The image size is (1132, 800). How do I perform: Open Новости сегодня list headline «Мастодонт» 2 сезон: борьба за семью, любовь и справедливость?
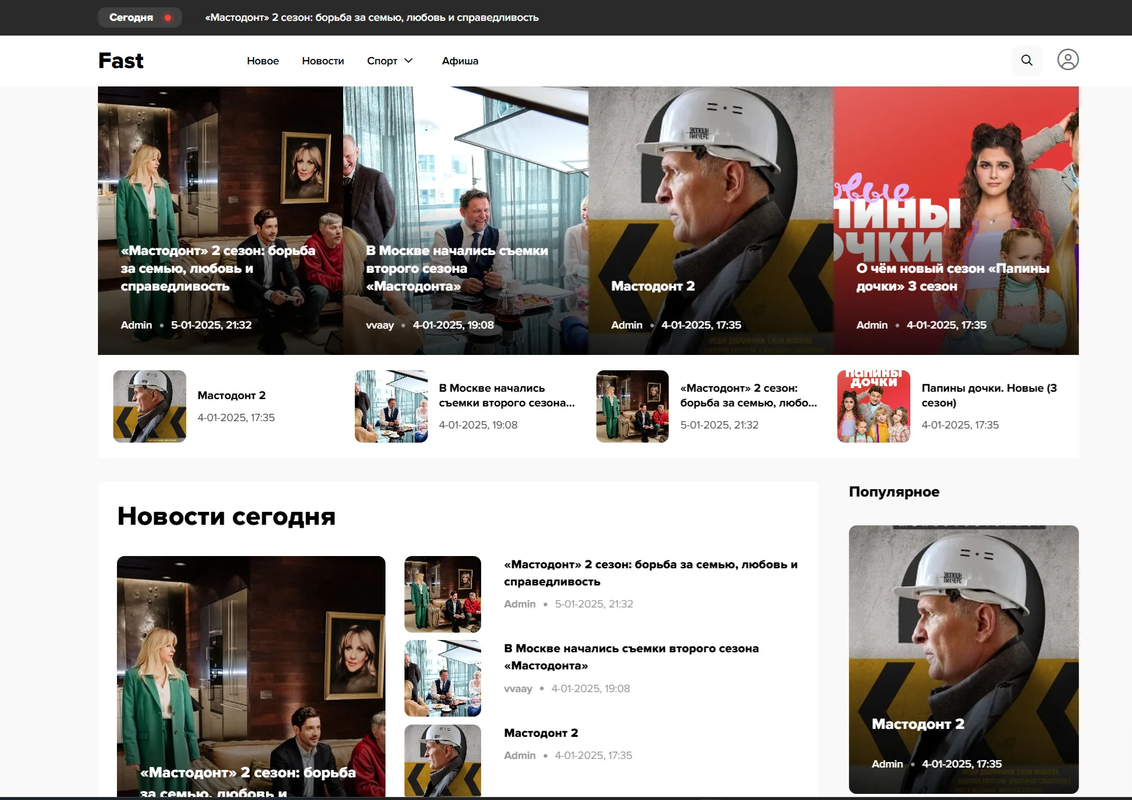(650, 573)
